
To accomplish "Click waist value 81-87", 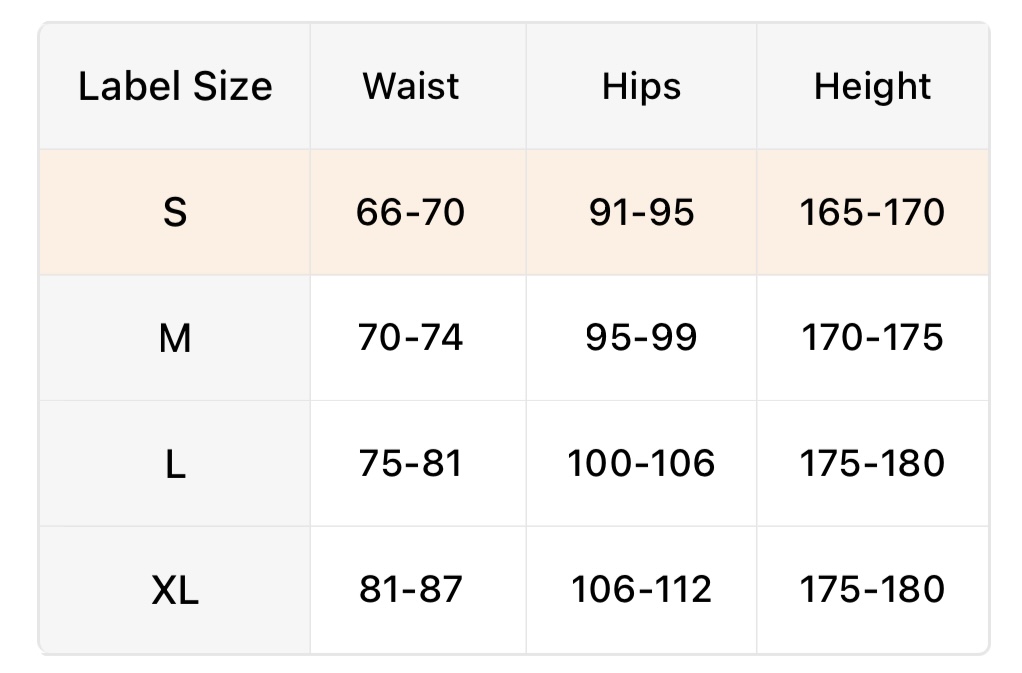I will [x=411, y=590].
